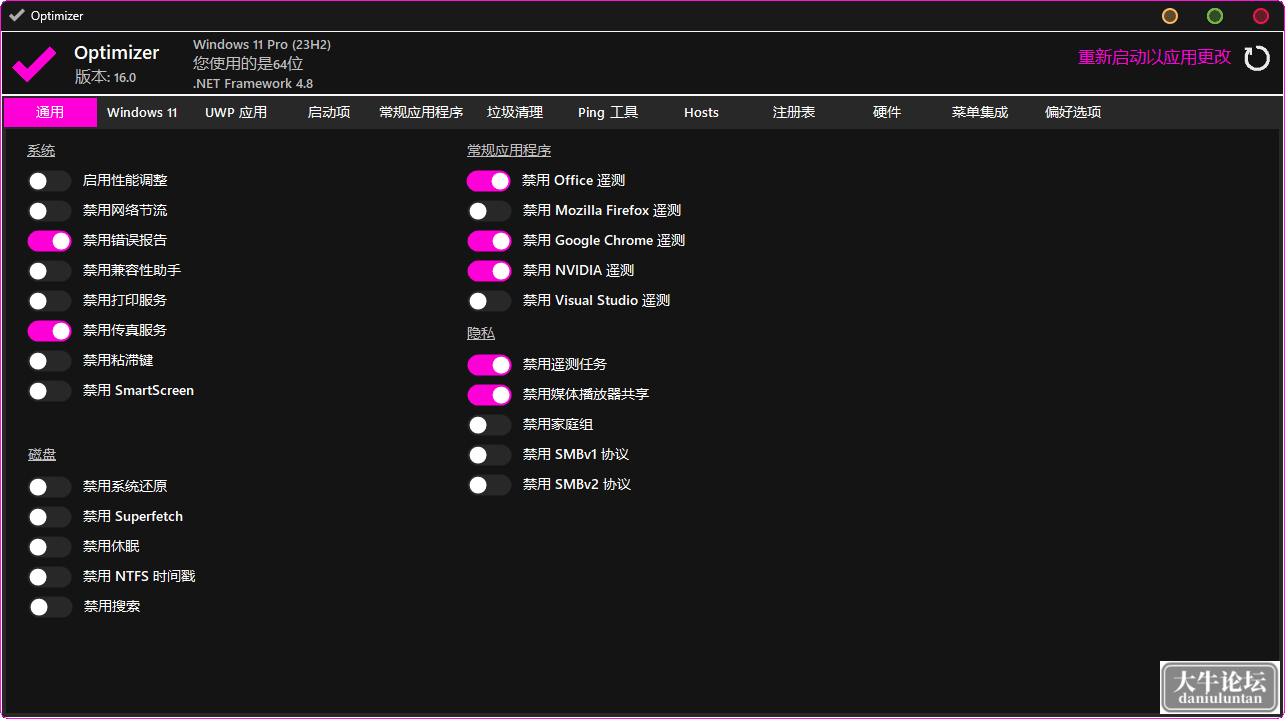Viewport: 1285px width, 719px height.
Task: Toggle 禁用休眠 switch
Action: (49, 547)
